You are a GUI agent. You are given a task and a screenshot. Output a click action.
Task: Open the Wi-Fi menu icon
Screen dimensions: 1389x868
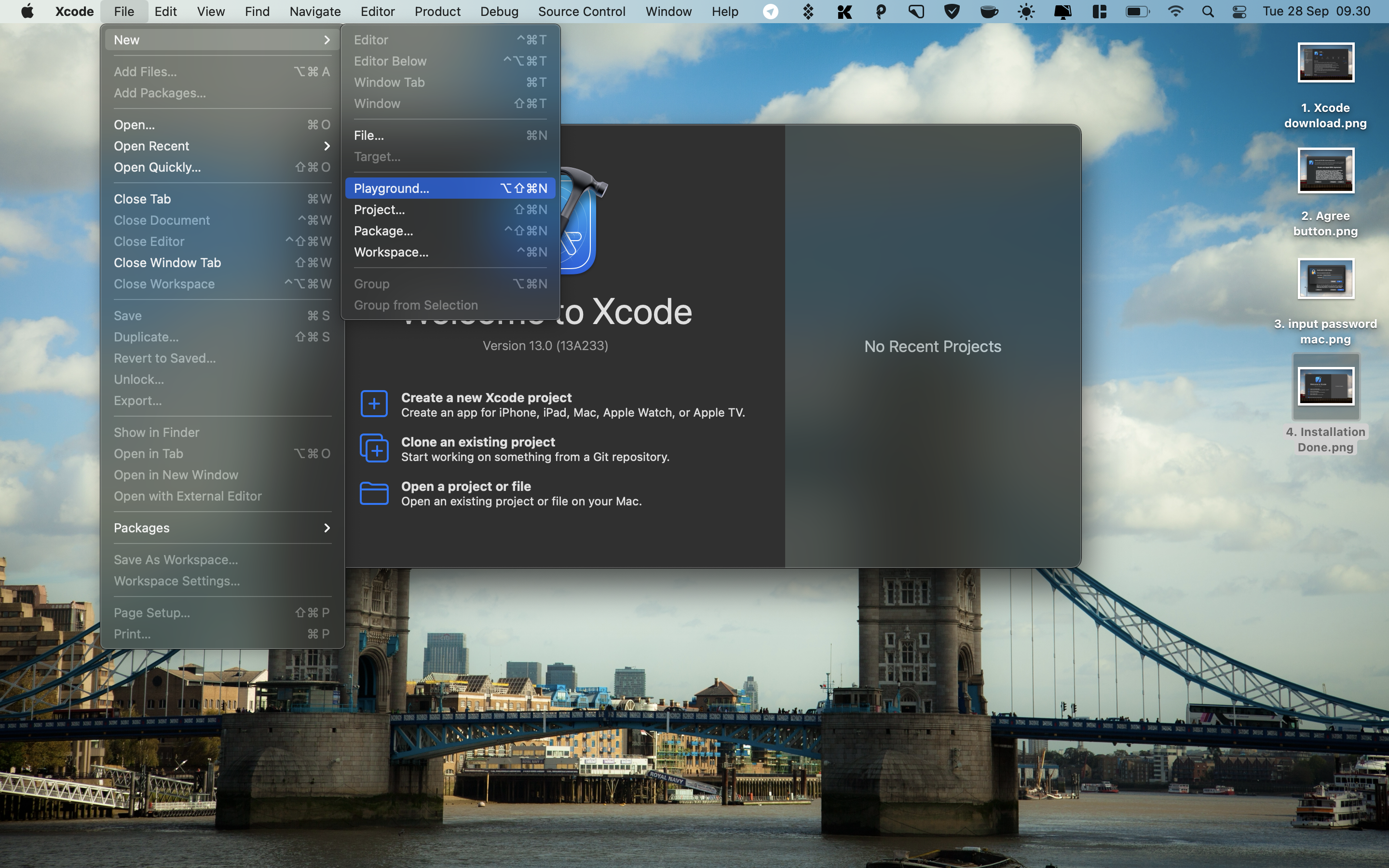point(1175,12)
